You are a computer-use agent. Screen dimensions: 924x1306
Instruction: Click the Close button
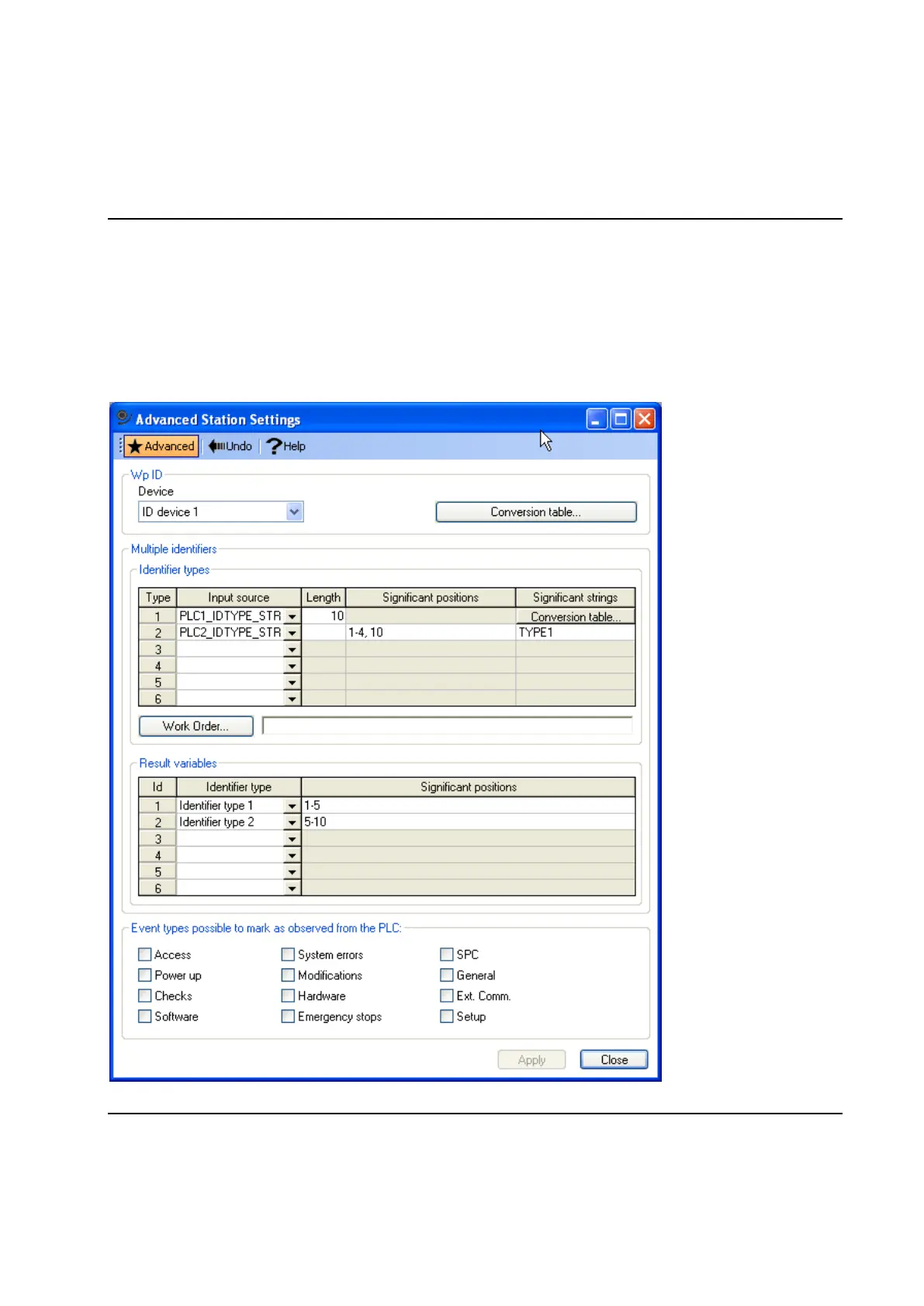coord(614,1060)
